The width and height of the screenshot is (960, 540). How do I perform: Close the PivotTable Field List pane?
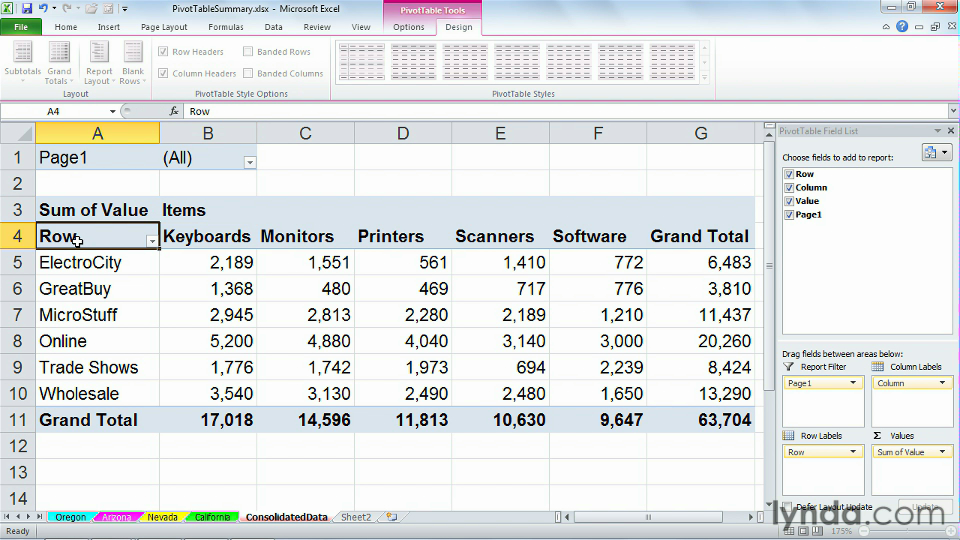coord(951,130)
